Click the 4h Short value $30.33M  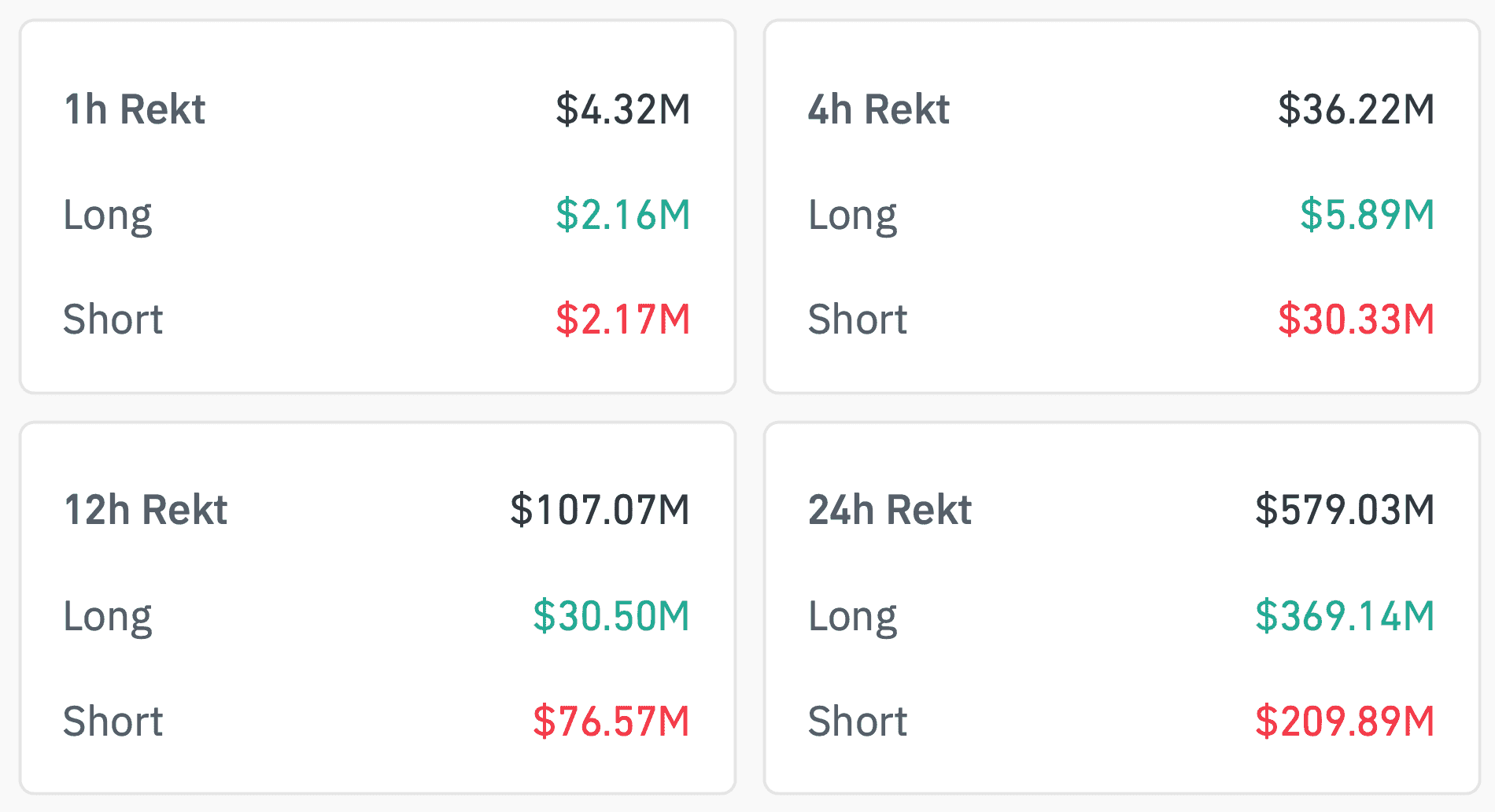1356,319
